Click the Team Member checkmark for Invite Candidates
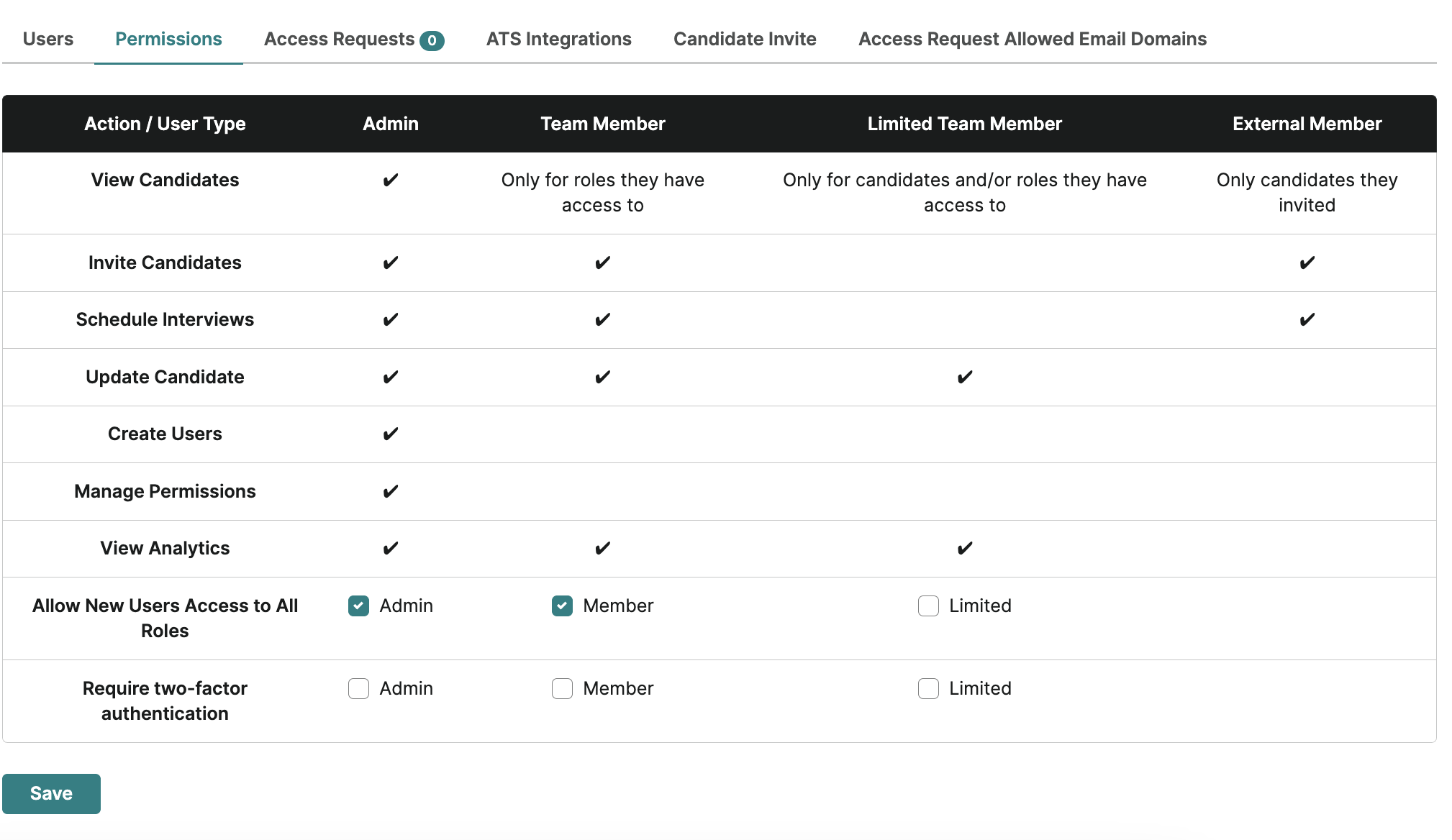Image resolution: width=1452 pixels, height=840 pixels. point(603,262)
